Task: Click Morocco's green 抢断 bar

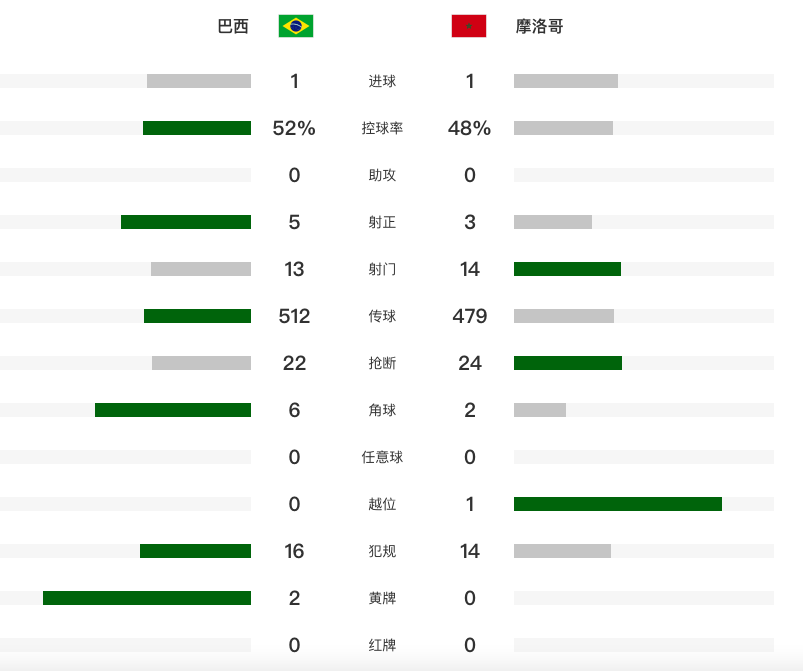Action: (x=568, y=363)
